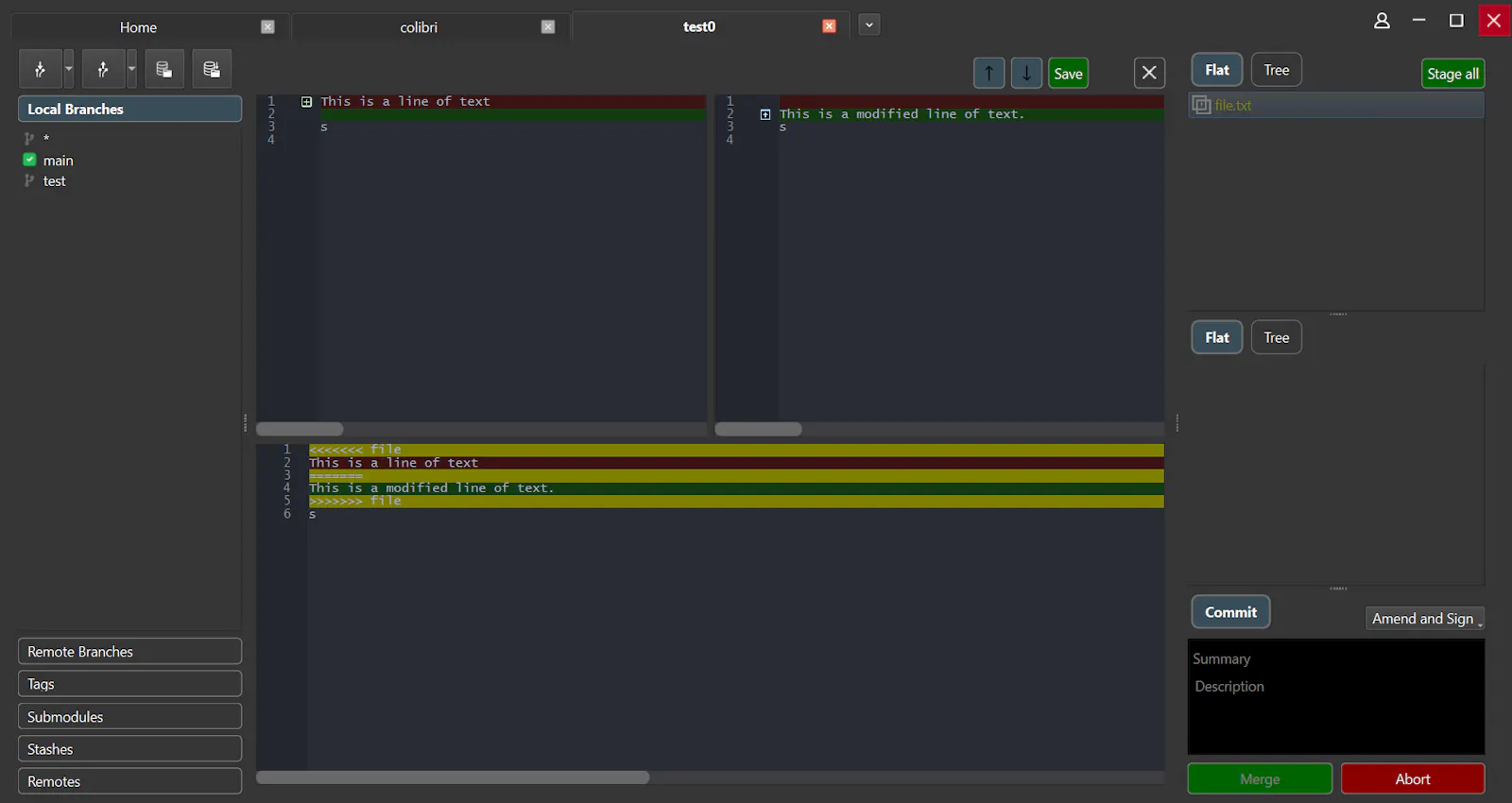Select the test branch

(55, 181)
